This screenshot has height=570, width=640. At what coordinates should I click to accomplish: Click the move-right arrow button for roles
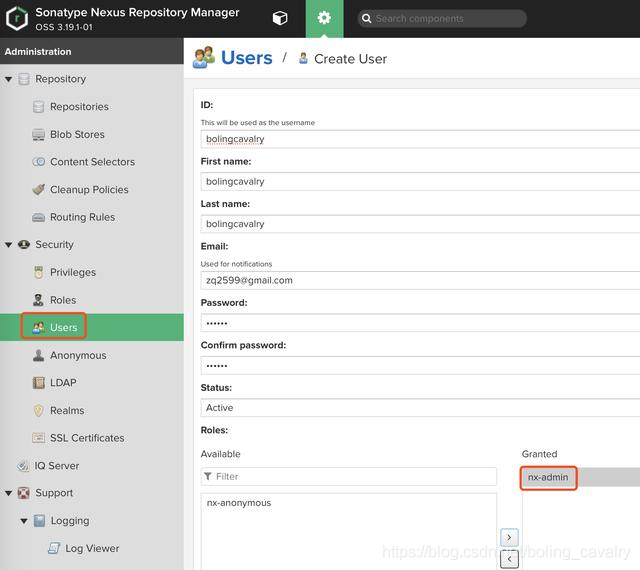click(x=509, y=538)
